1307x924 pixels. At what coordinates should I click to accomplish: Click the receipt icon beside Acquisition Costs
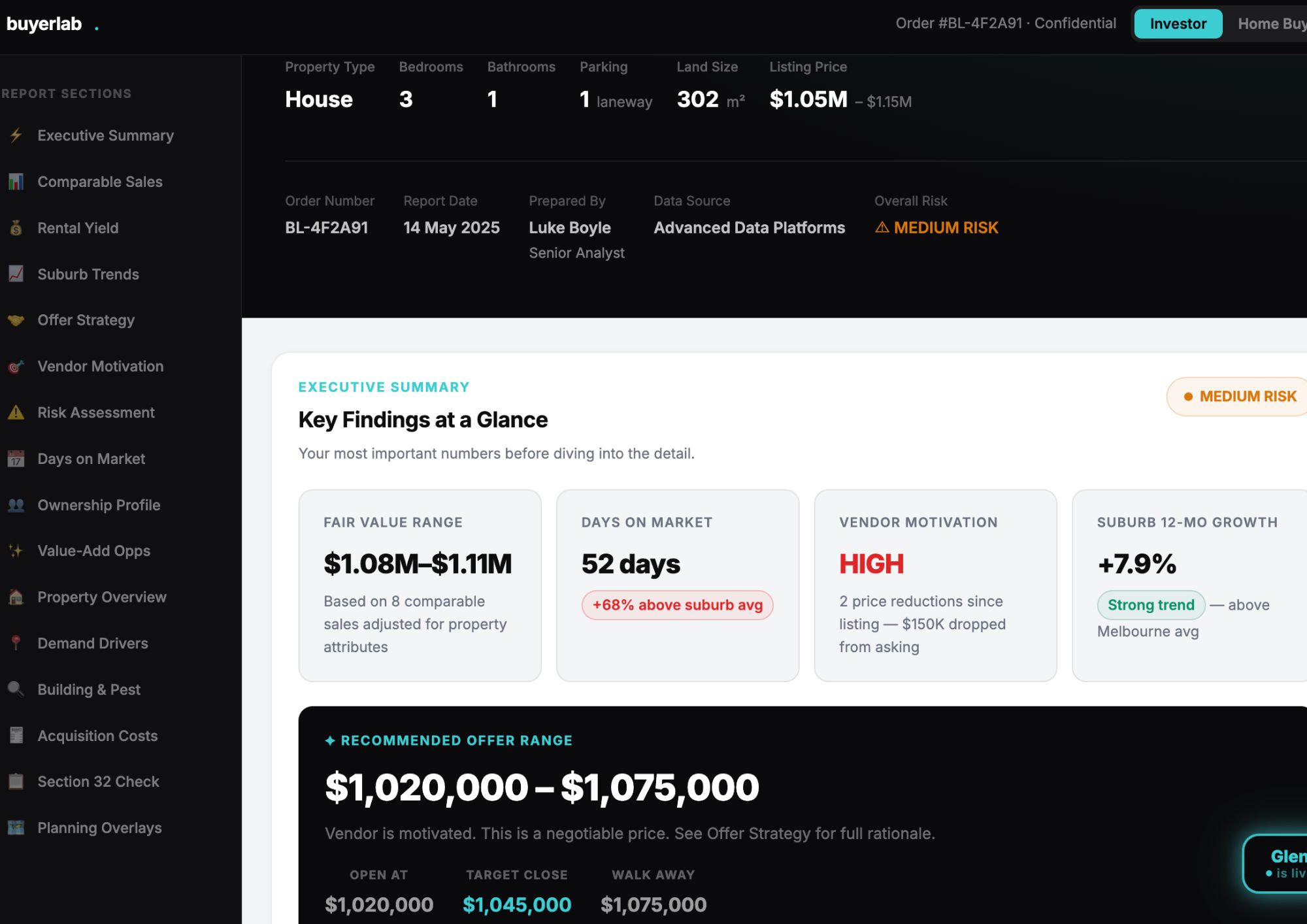coord(16,736)
